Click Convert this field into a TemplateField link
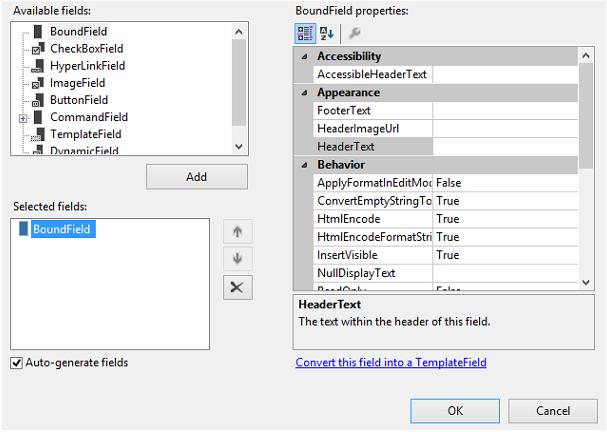The width and height of the screenshot is (607, 432). (391, 362)
